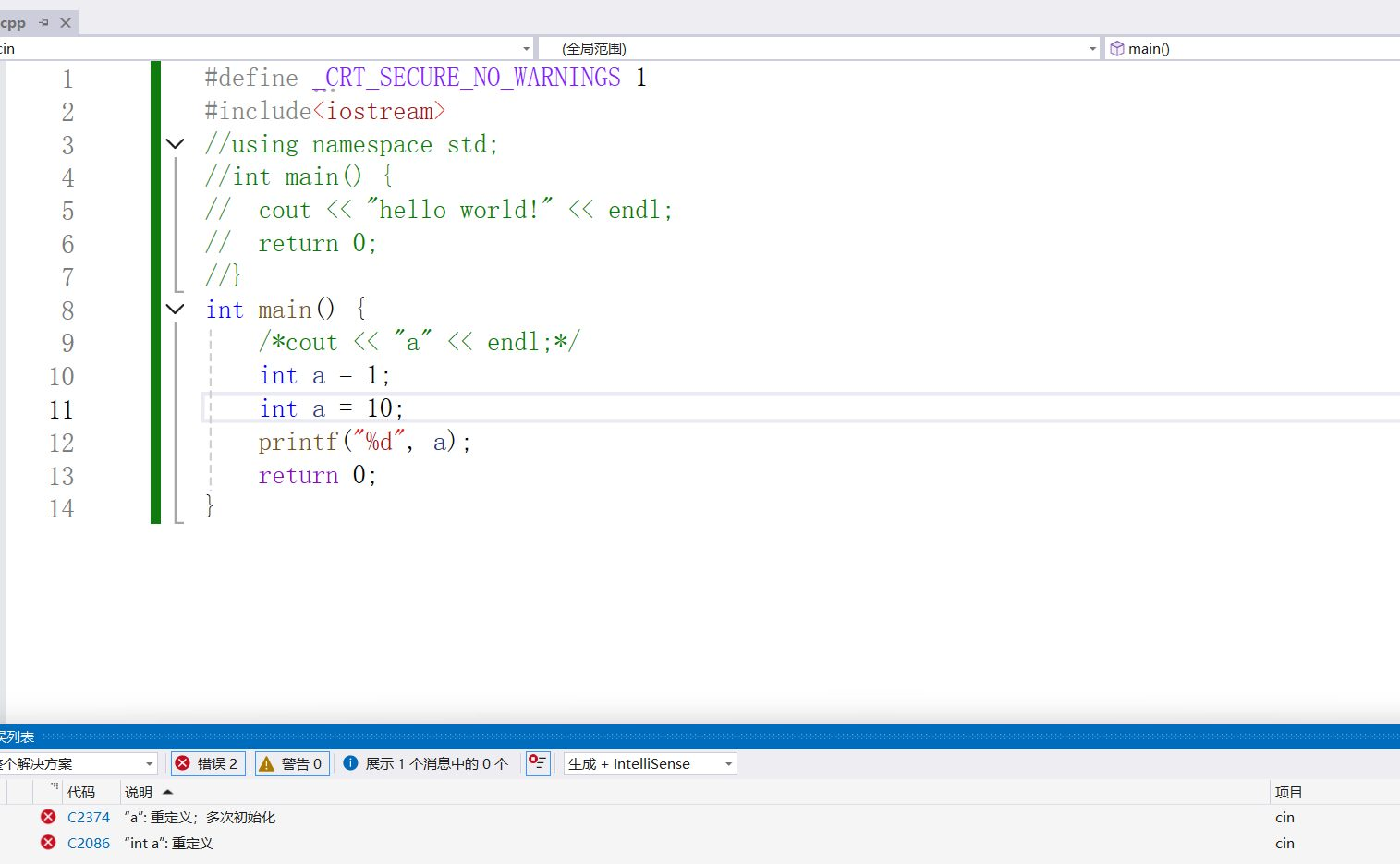Toggle the 错误 2 errors filter
This screenshot has height=864, width=1400.
208,763
